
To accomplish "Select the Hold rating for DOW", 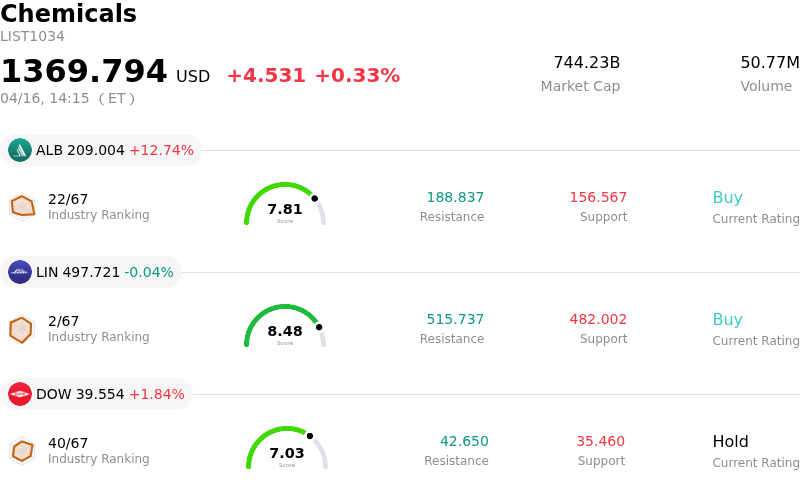I will (x=730, y=442).
